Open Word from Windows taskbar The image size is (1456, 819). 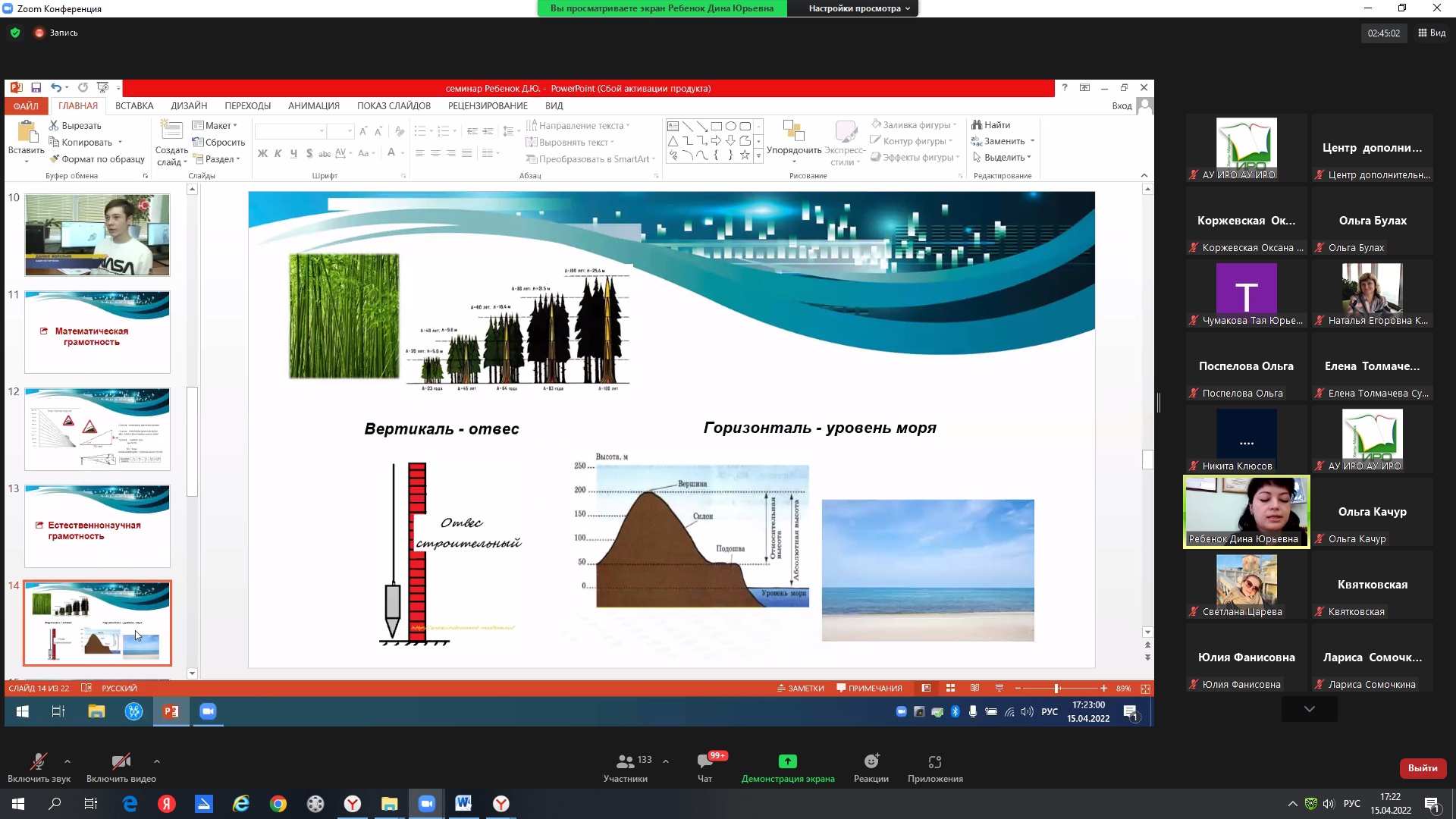(463, 803)
